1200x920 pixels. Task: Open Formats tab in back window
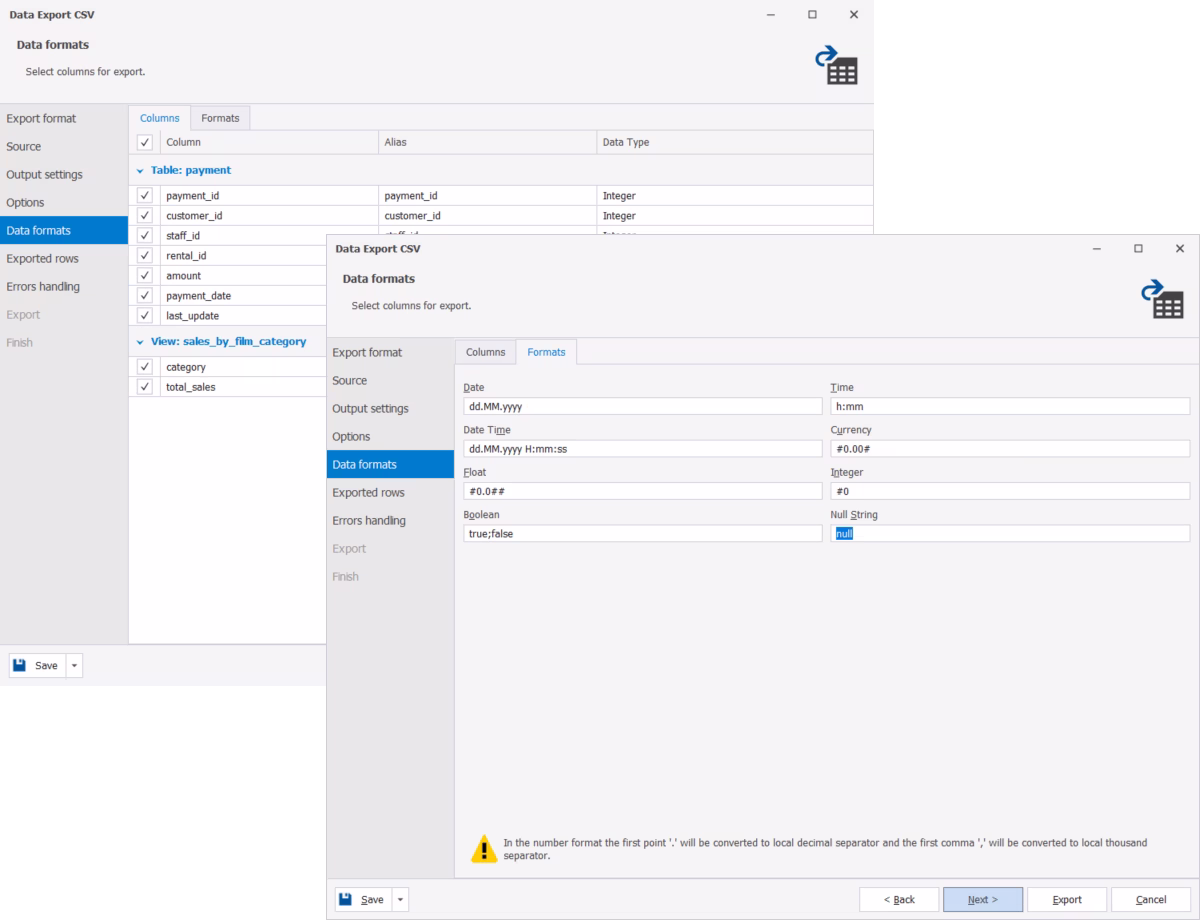(220, 118)
